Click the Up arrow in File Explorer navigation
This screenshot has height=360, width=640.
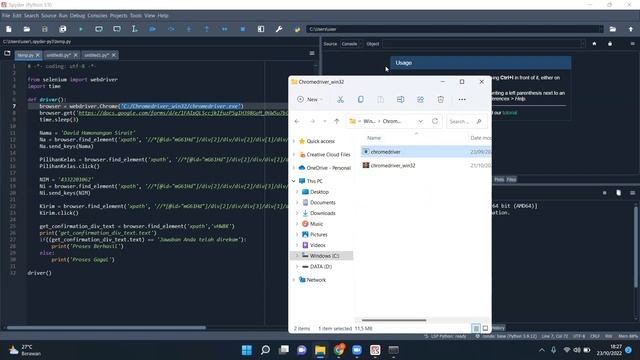[337, 121]
